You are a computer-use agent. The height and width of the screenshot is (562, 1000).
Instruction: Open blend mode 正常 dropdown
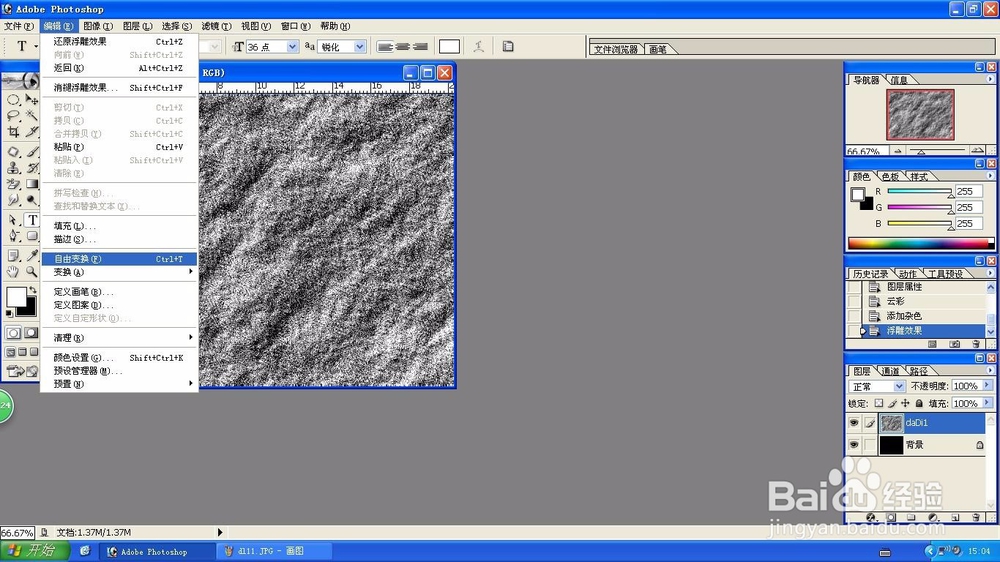(x=899, y=386)
